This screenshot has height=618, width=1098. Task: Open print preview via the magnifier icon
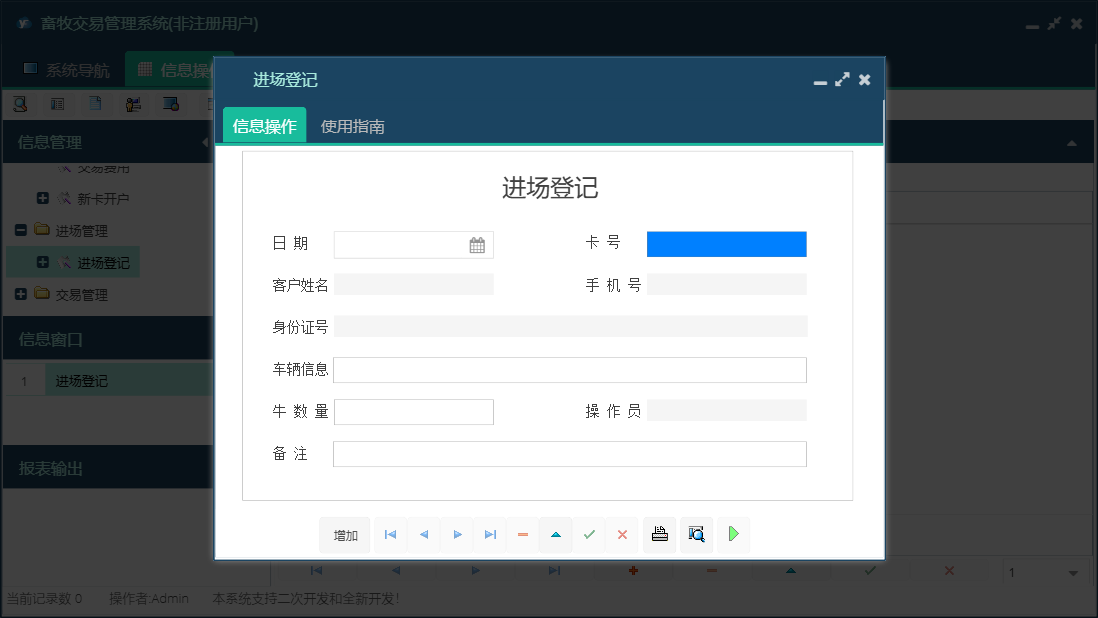click(695, 534)
